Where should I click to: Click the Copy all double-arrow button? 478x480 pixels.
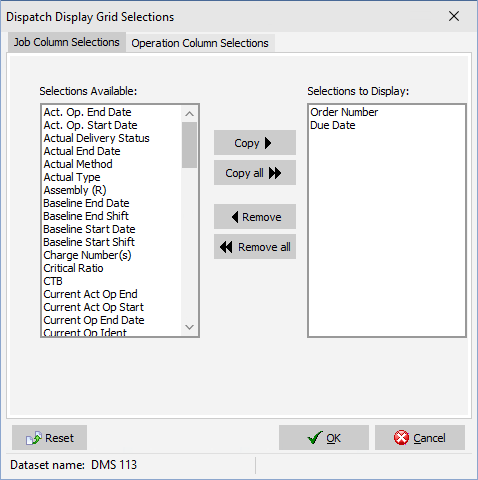click(x=255, y=173)
